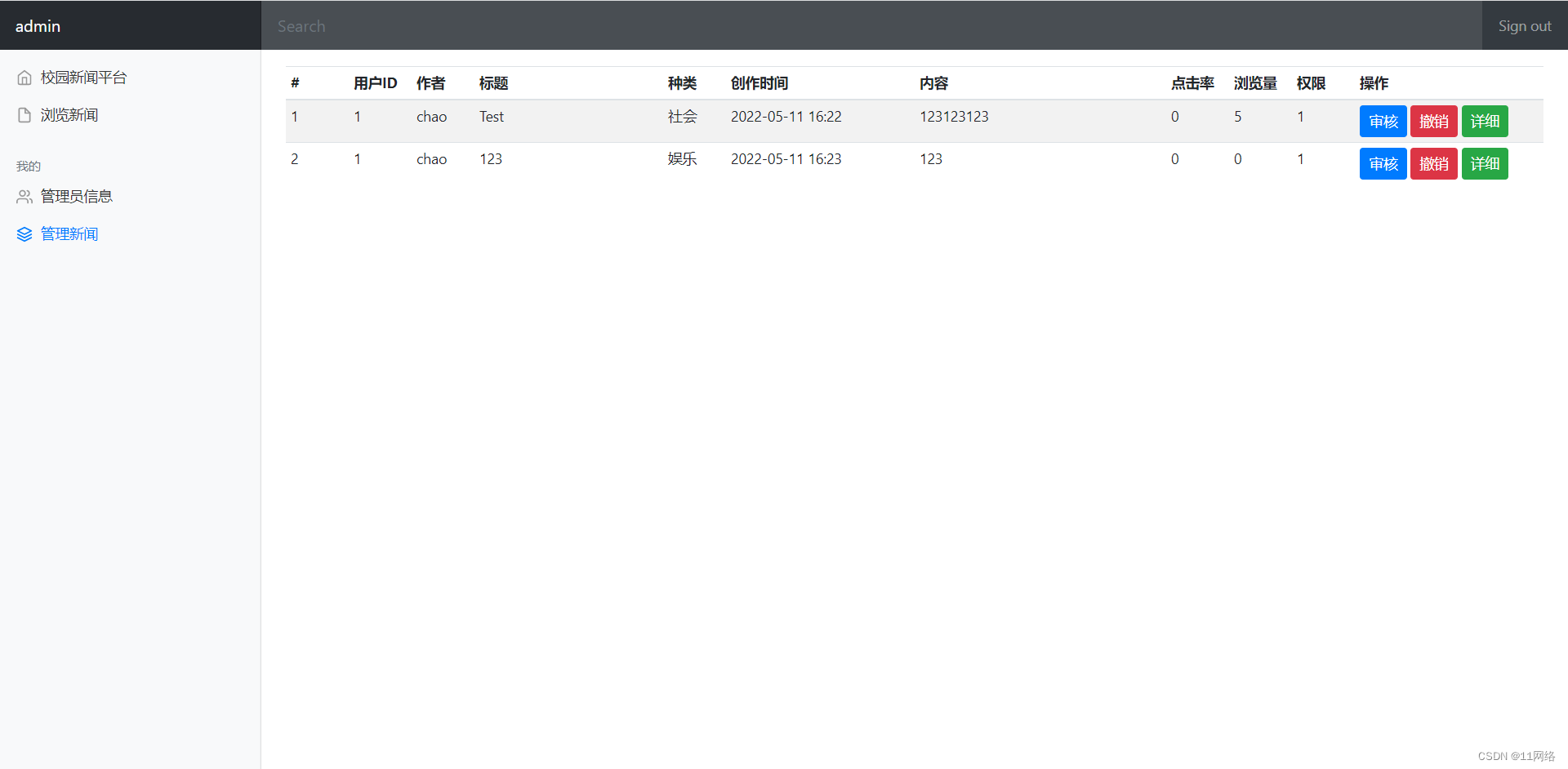
Task: Click the 内容 column header
Action: (933, 83)
